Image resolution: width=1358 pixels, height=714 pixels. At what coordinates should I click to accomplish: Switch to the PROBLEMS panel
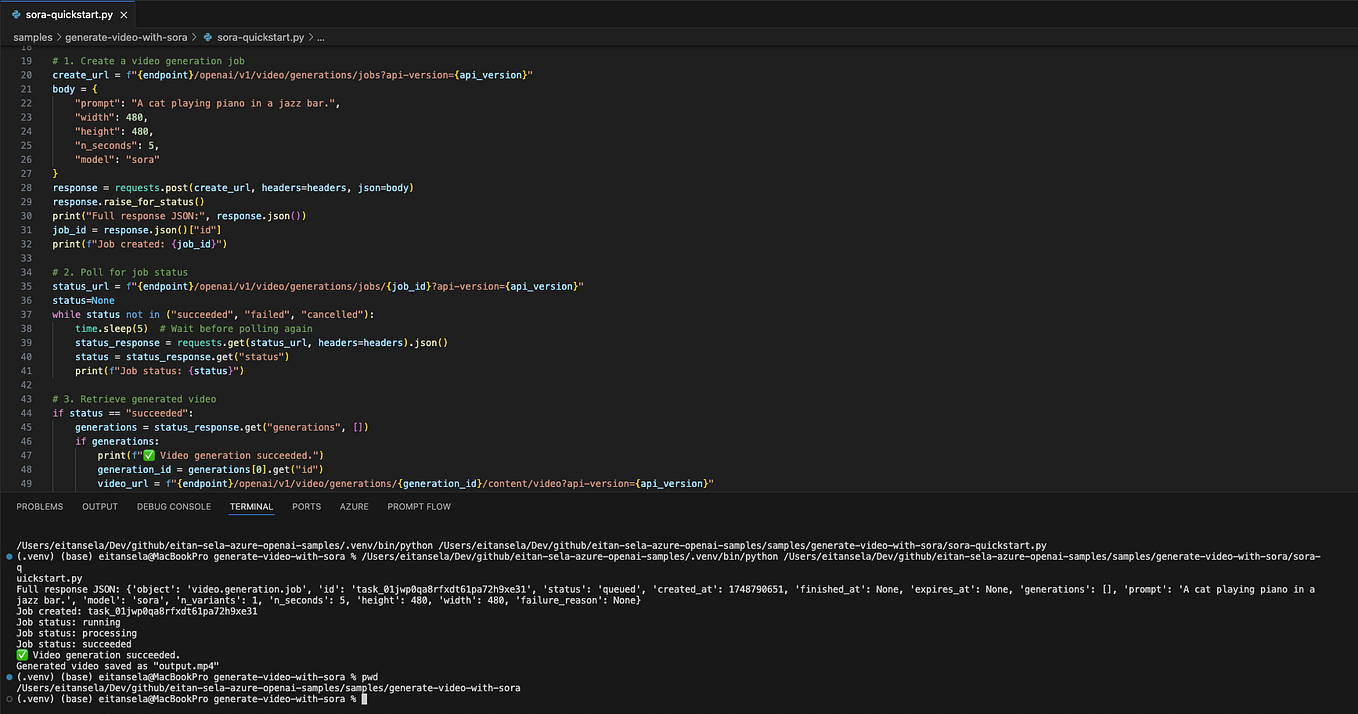[x=39, y=506]
